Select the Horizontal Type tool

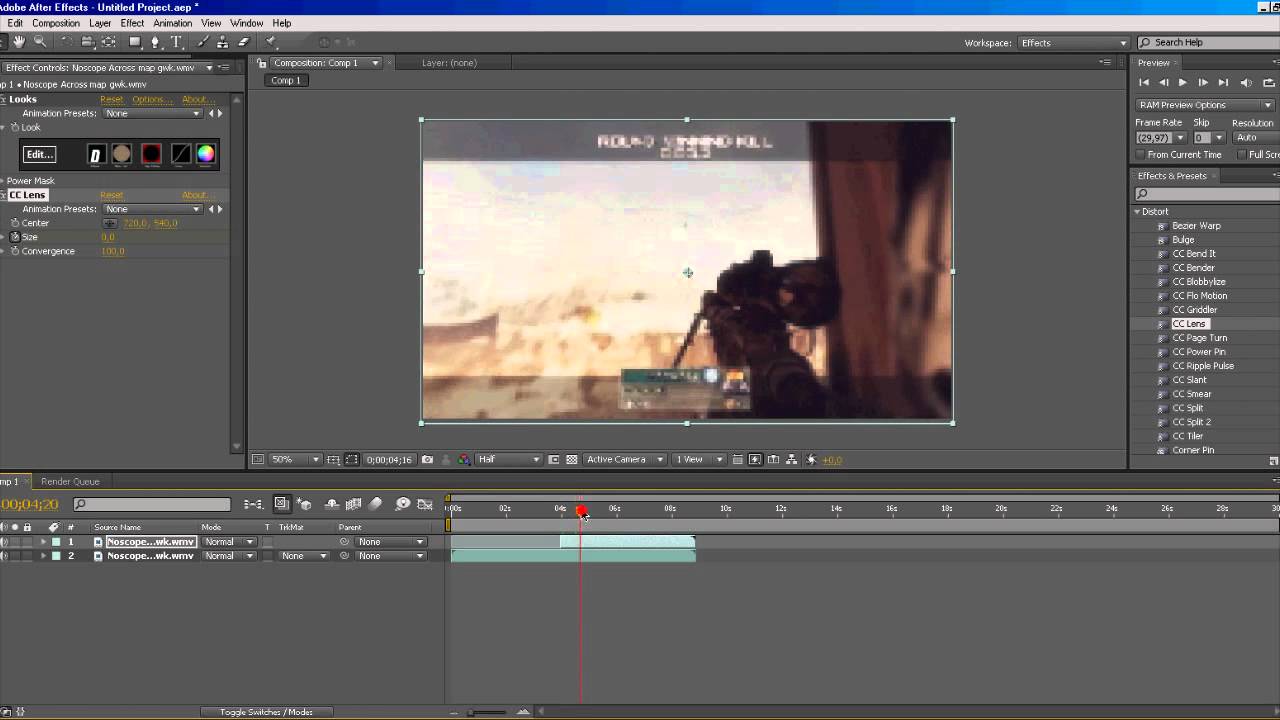click(x=176, y=42)
